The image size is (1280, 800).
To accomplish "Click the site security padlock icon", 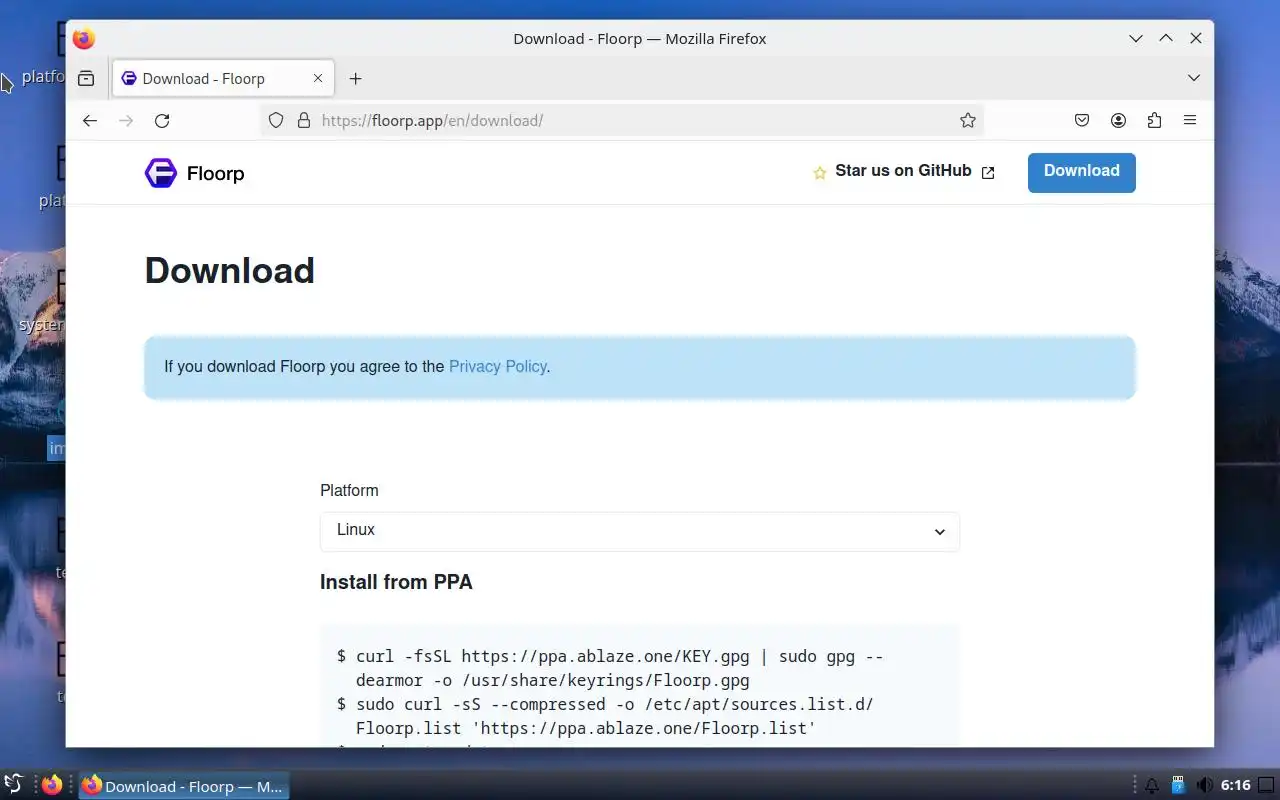I will 304,120.
